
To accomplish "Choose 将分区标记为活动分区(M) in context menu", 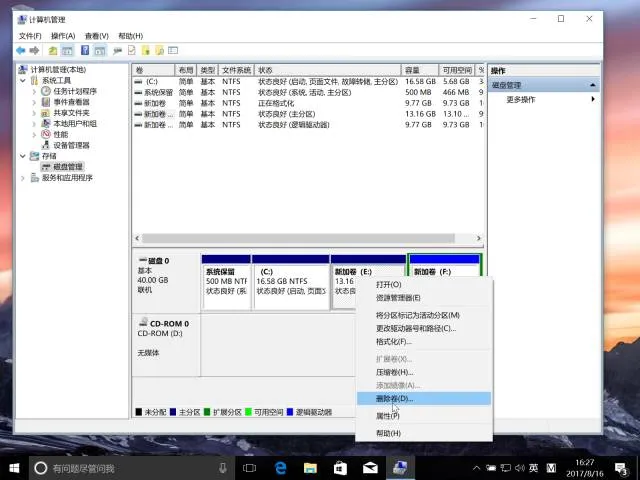I will 424,315.
